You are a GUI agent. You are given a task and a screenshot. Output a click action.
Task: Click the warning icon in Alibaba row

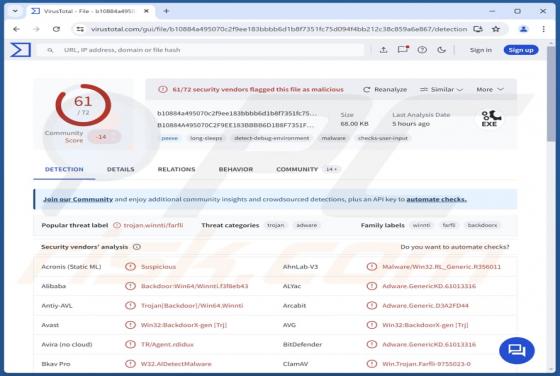click(x=130, y=286)
